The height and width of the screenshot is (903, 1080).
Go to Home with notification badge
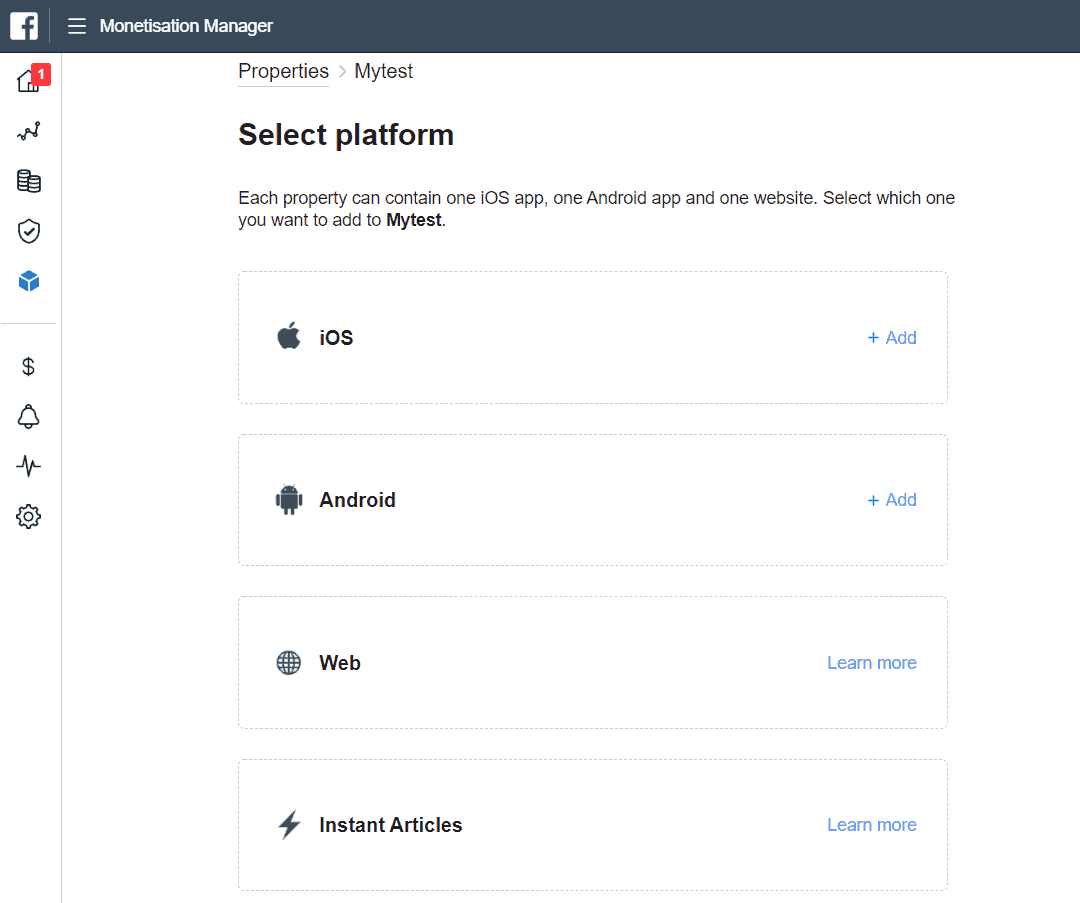coord(29,80)
